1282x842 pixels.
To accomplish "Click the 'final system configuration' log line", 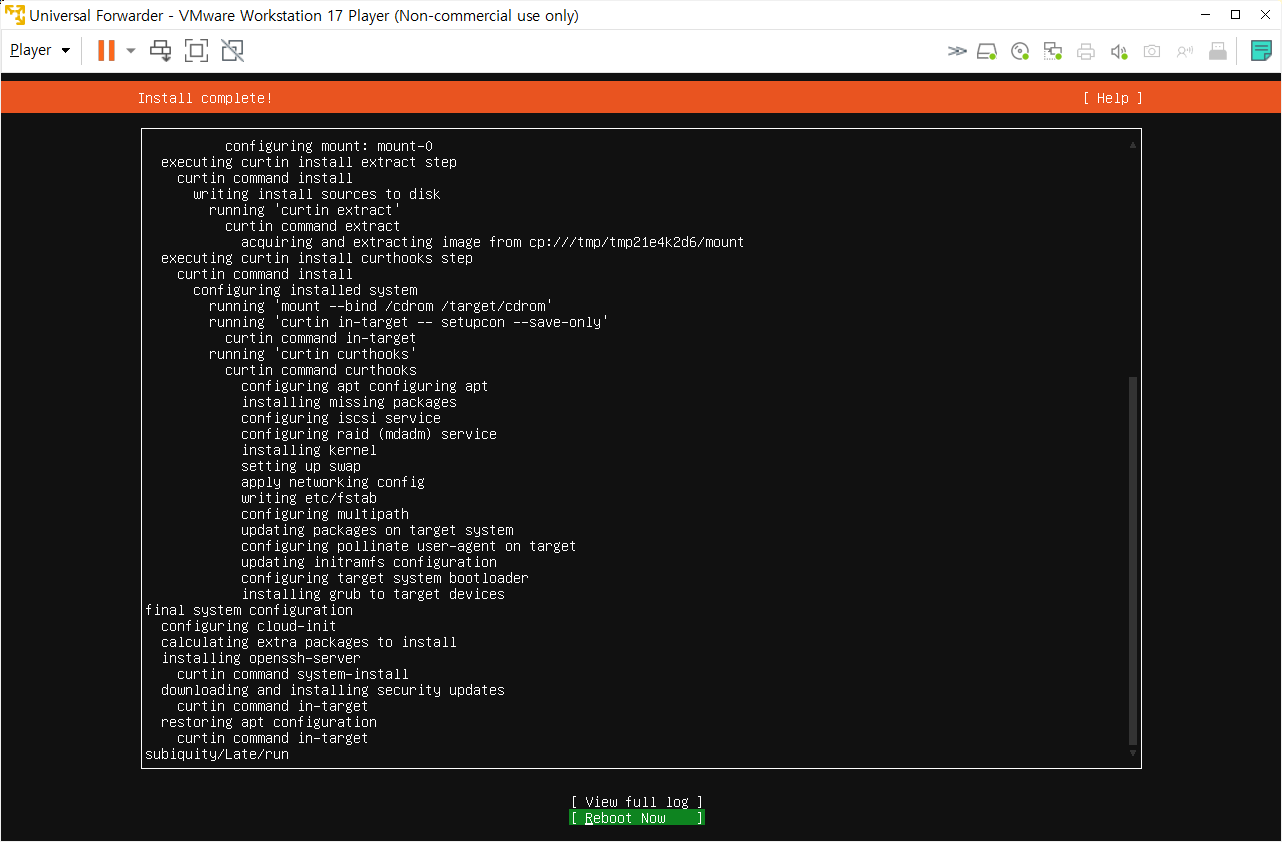I will coord(249,610).
